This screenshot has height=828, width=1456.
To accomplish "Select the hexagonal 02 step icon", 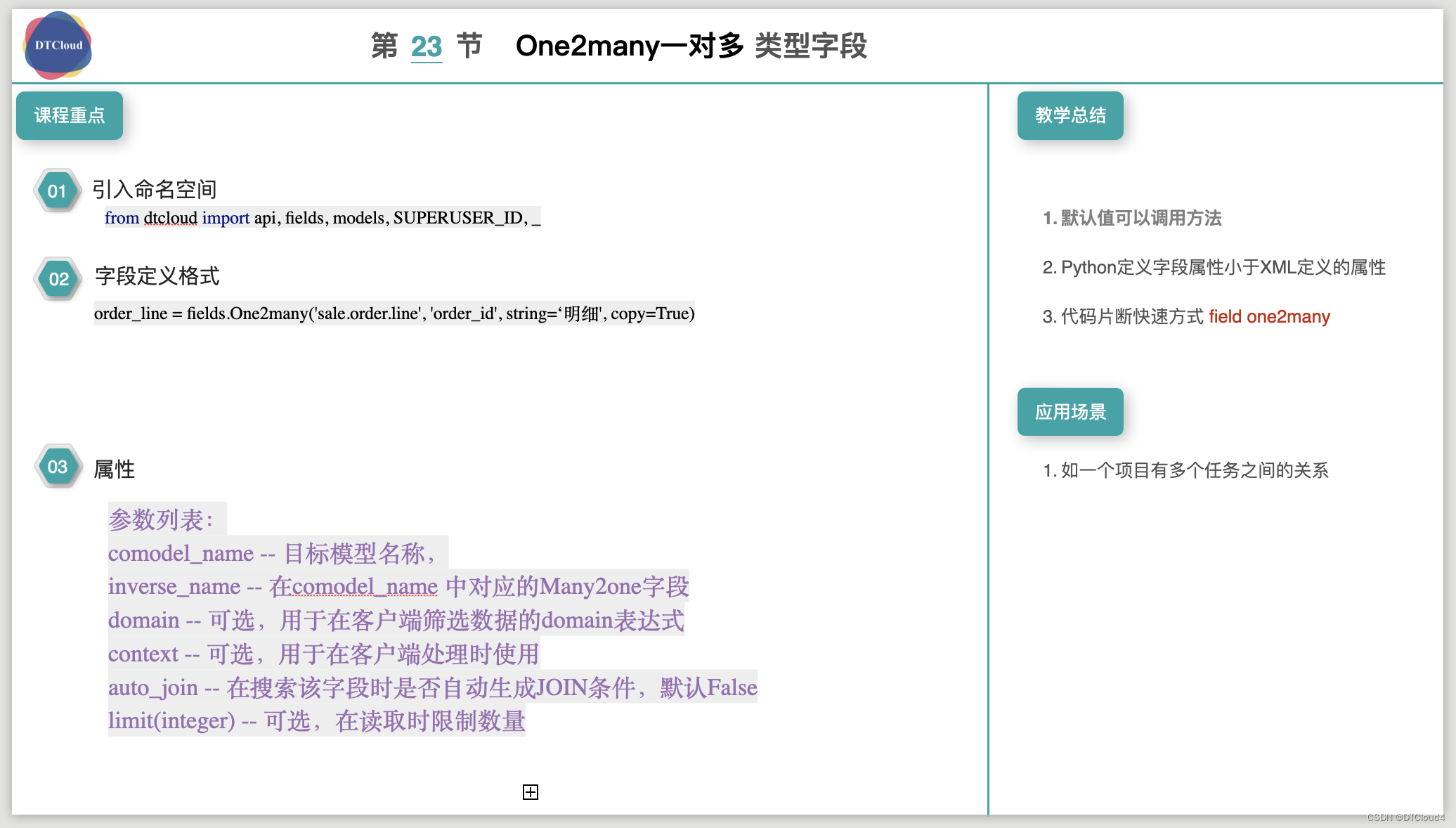I will (x=58, y=278).
